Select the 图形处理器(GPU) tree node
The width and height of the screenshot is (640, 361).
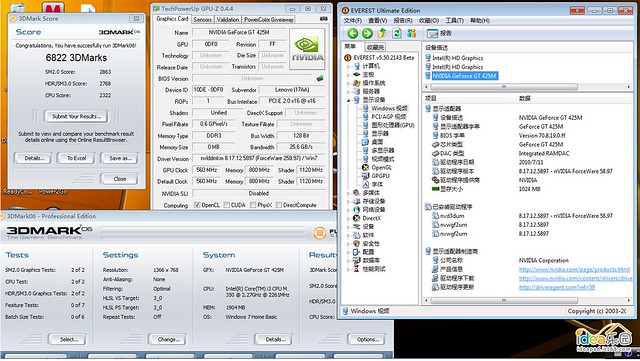click(393, 125)
